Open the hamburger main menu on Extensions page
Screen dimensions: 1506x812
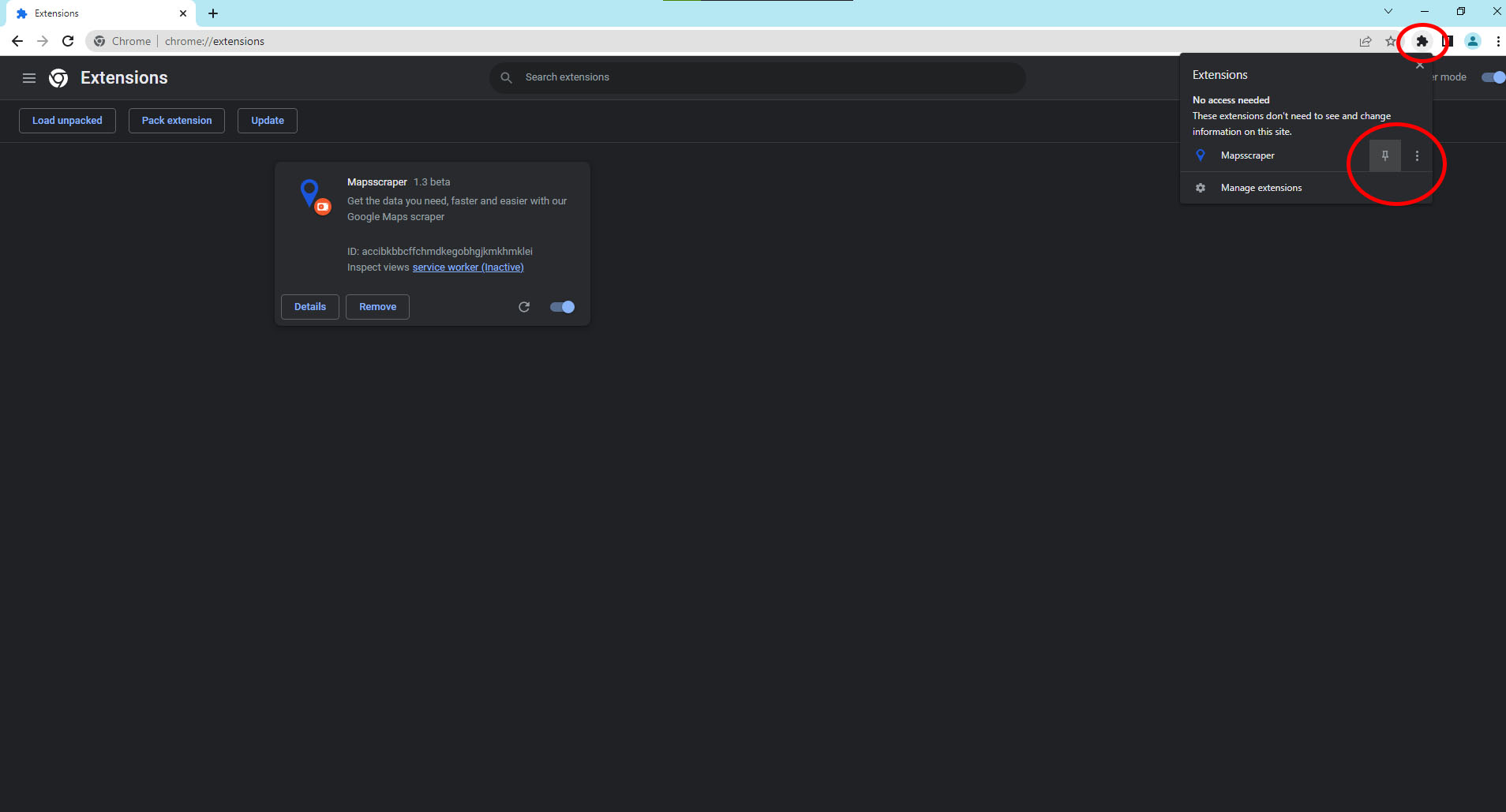pos(29,78)
